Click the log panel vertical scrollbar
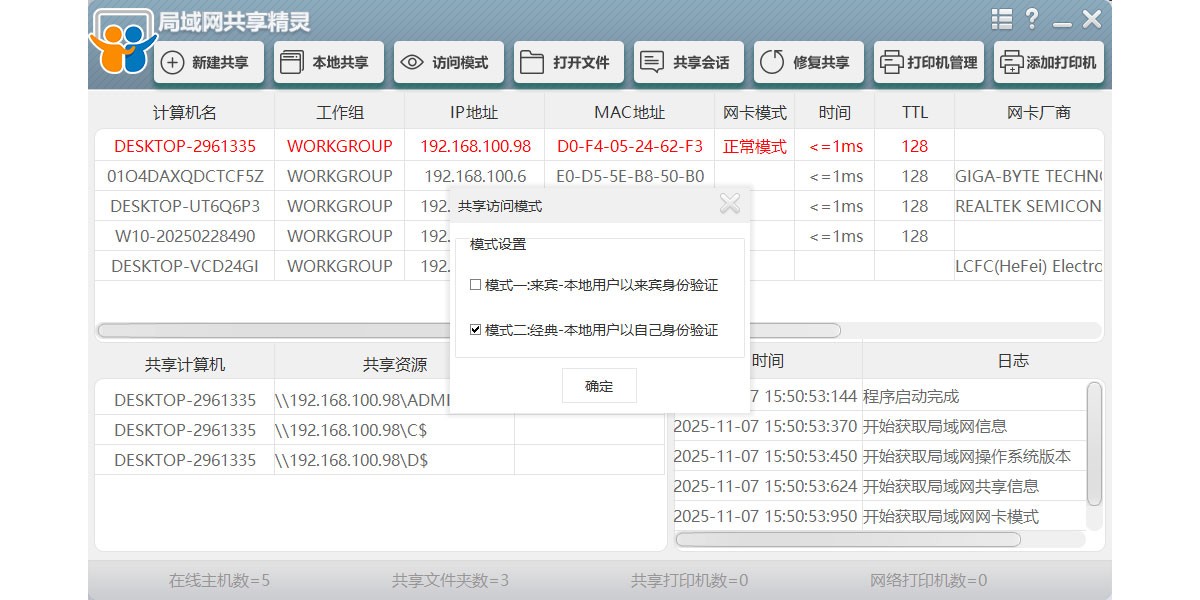Viewport: 1200px width, 600px height. [x=1094, y=443]
